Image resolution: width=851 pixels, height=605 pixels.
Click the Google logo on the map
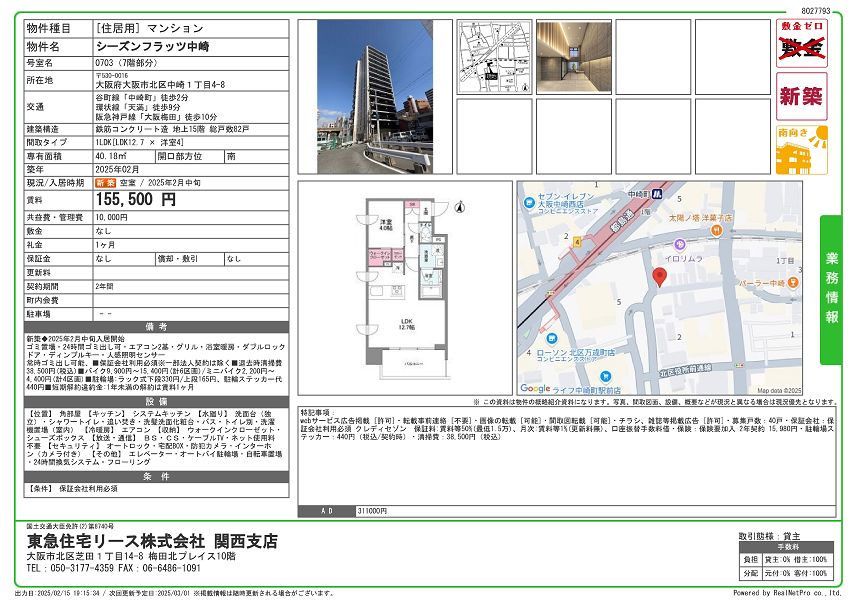535,388
